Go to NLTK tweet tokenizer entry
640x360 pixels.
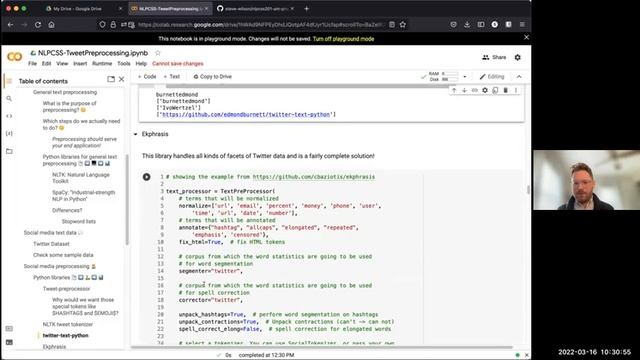[x=68, y=324]
